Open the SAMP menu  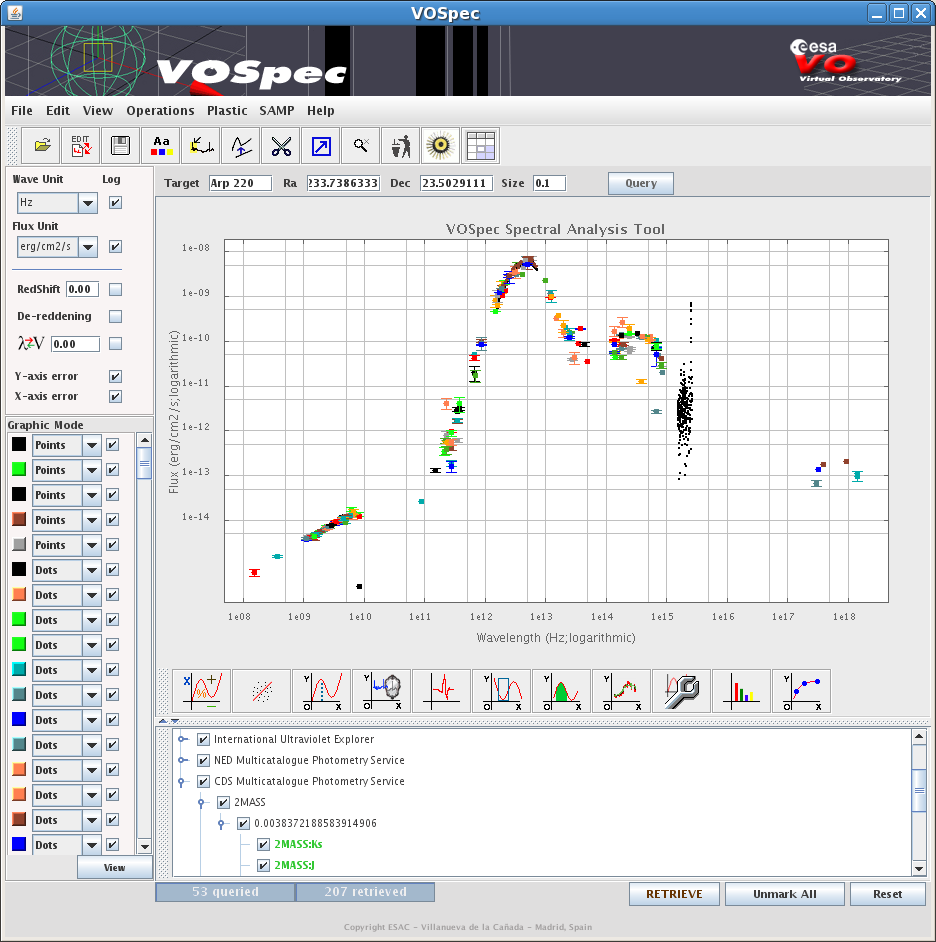click(277, 111)
